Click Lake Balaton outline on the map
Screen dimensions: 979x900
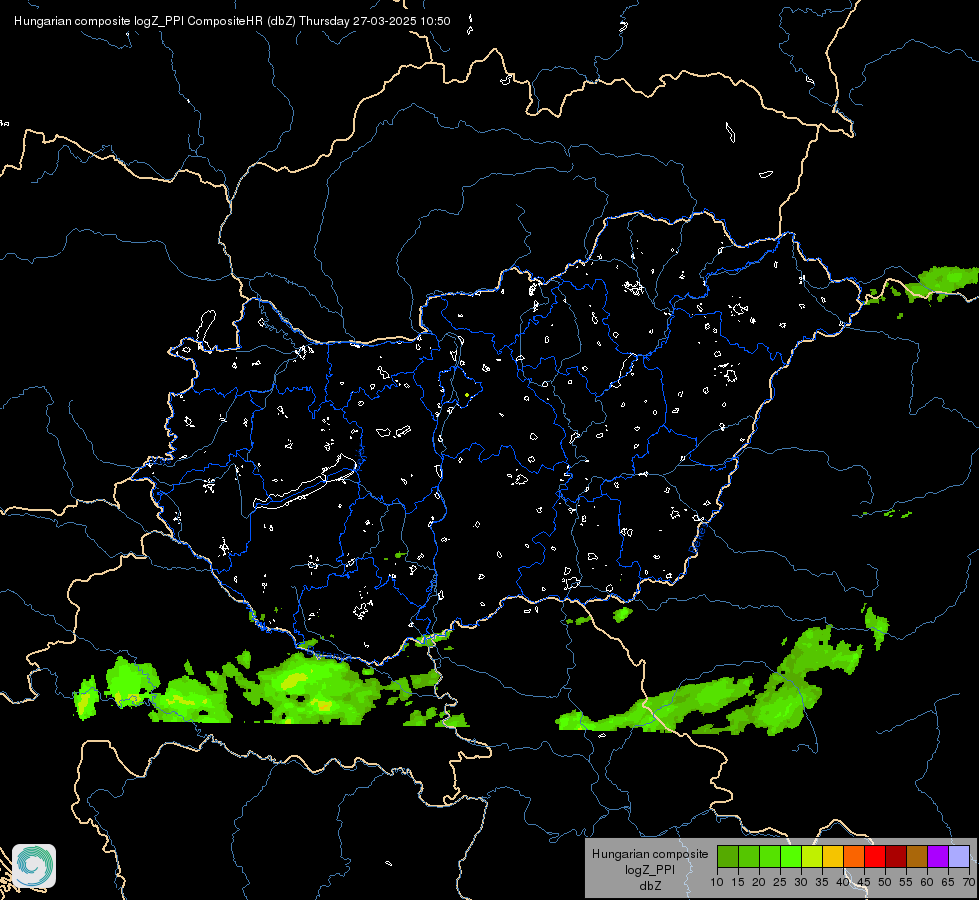(306, 484)
